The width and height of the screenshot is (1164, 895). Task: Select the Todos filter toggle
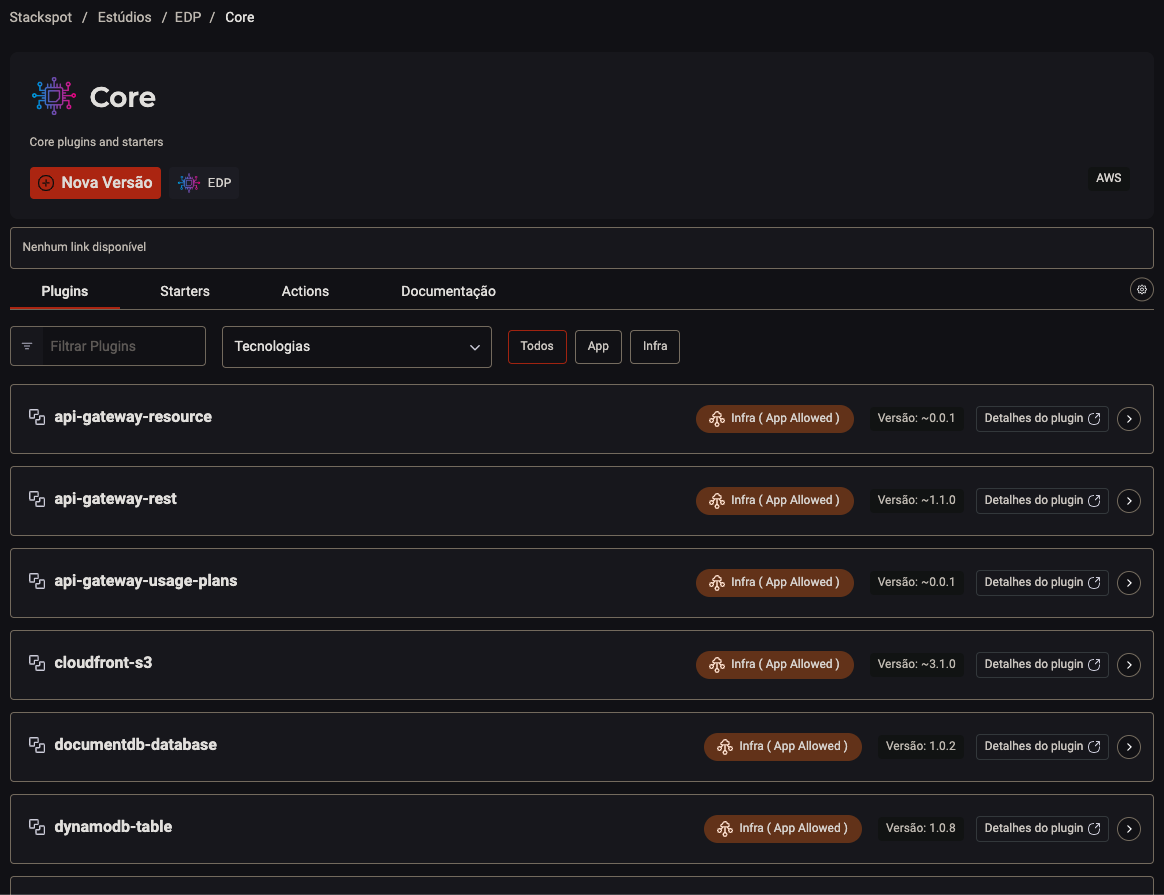point(537,347)
